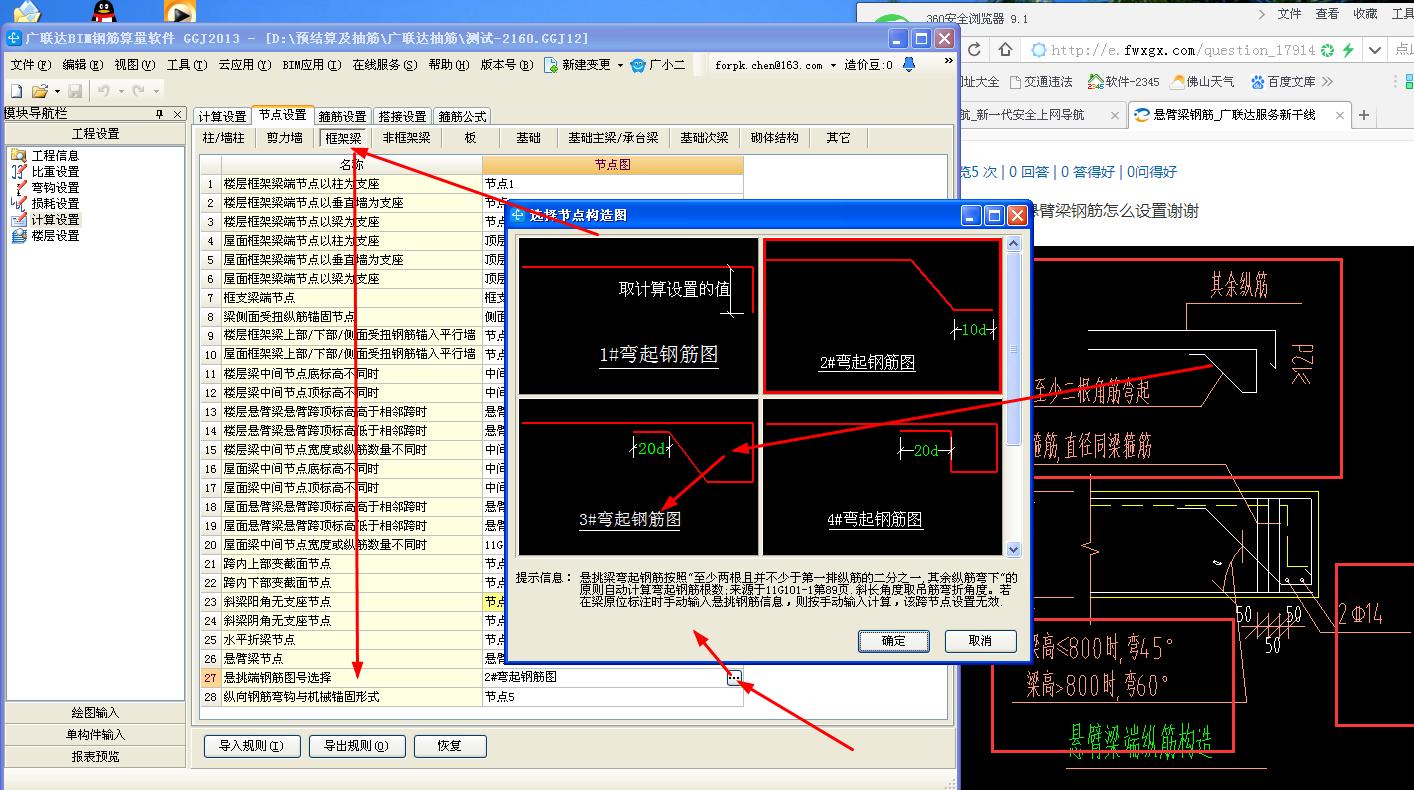Screen dimensions: 1414x790
Task: Click 确定 in the node selection dialog
Action: point(894,641)
